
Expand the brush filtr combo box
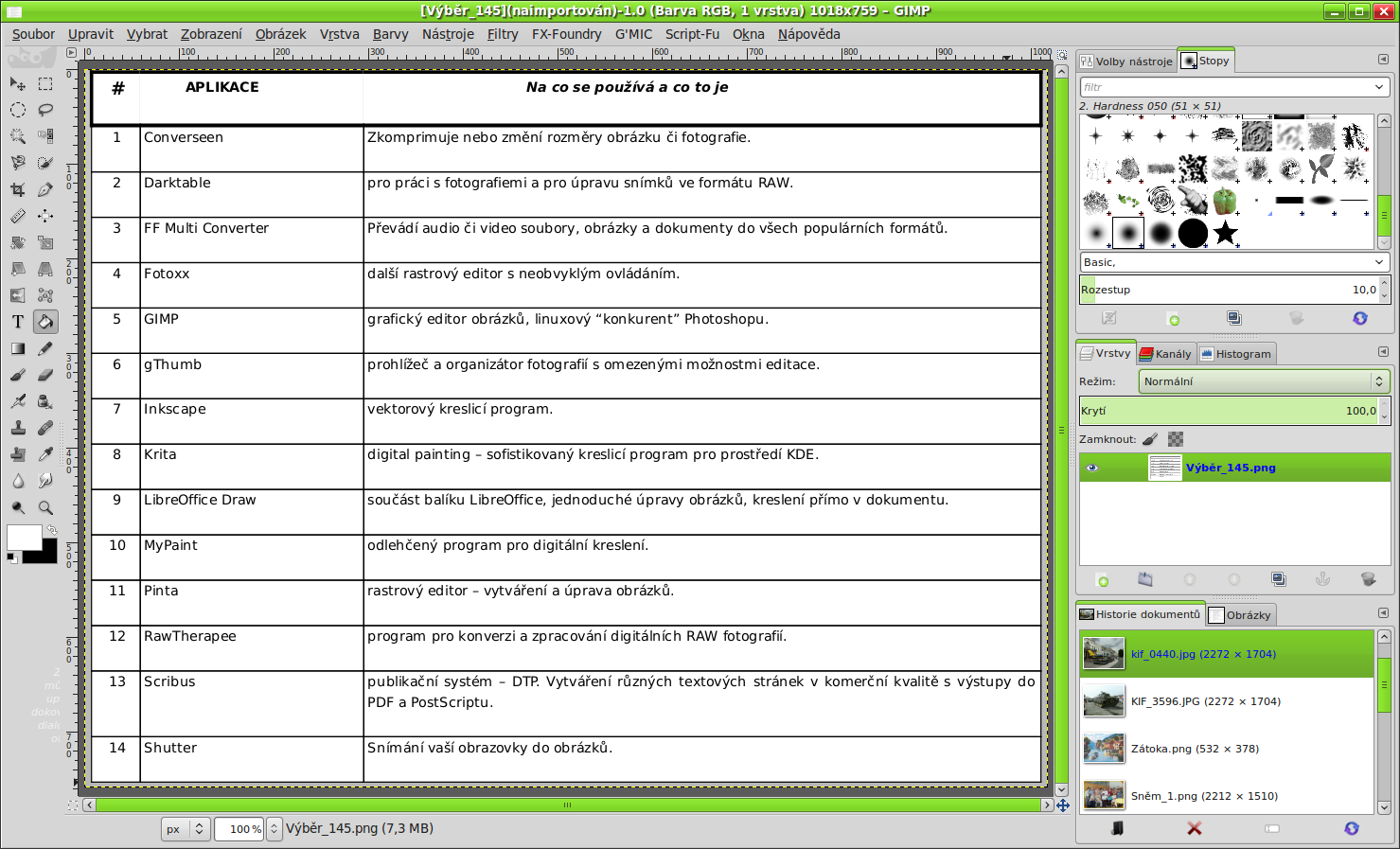pyautogui.click(x=1235, y=87)
